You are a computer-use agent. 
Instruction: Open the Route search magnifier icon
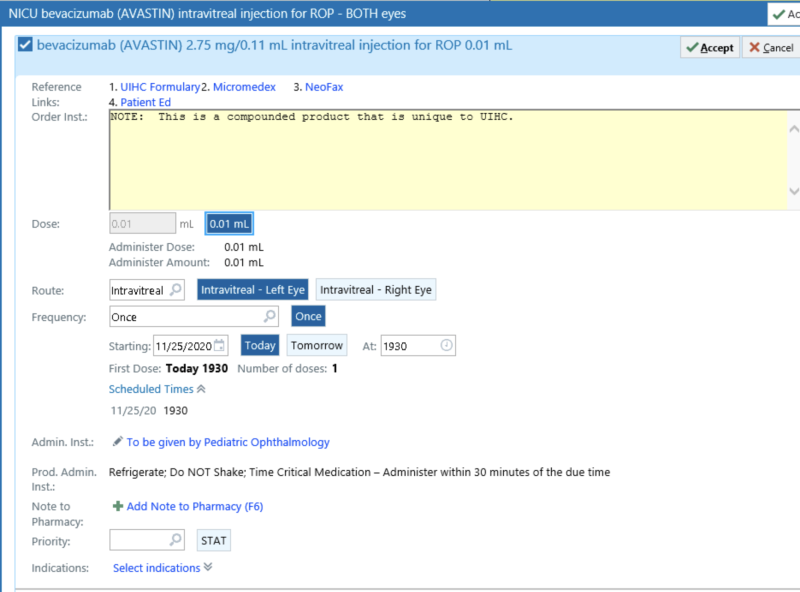point(176,289)
